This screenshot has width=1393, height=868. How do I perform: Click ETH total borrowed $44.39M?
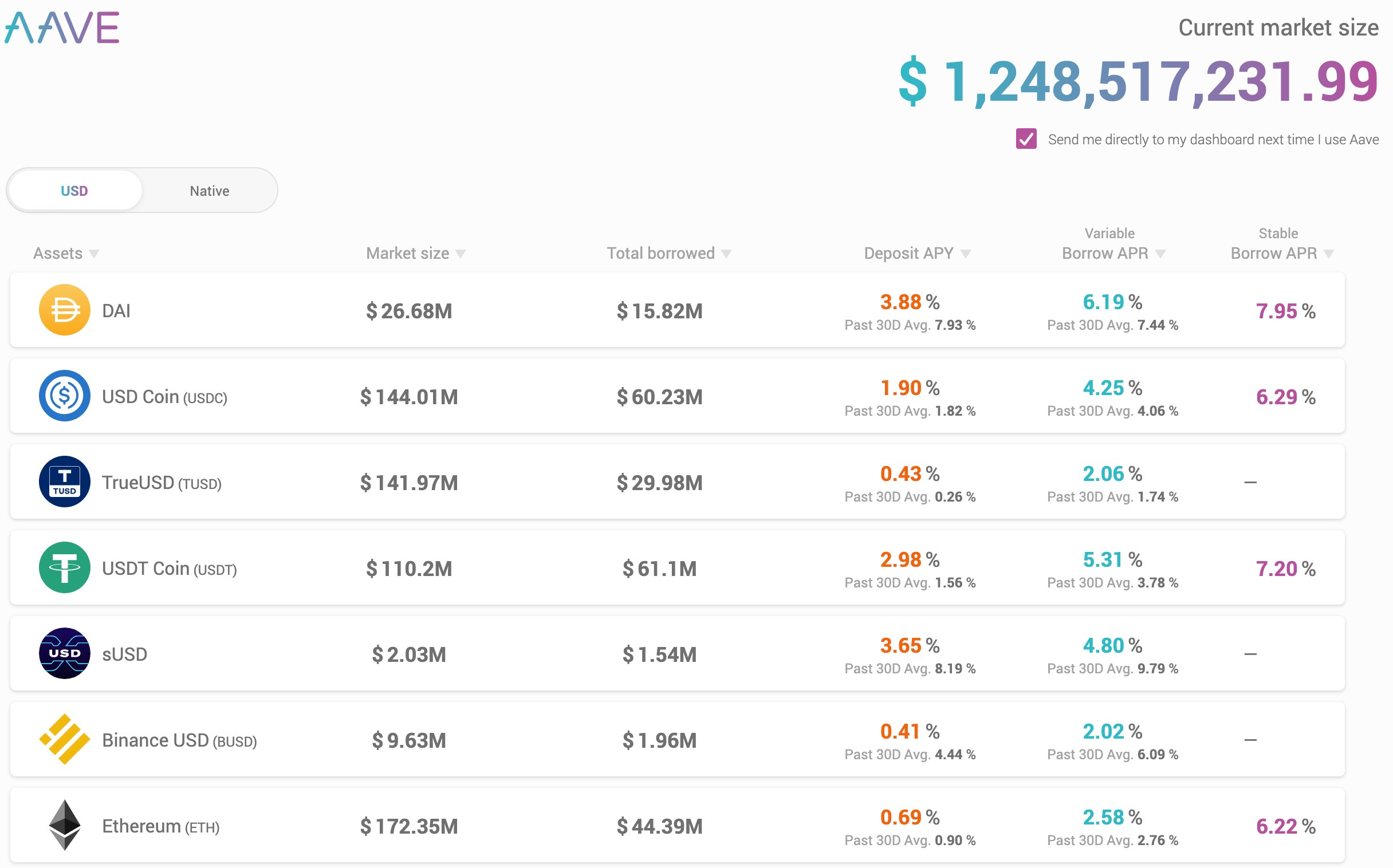pos(660,826)
